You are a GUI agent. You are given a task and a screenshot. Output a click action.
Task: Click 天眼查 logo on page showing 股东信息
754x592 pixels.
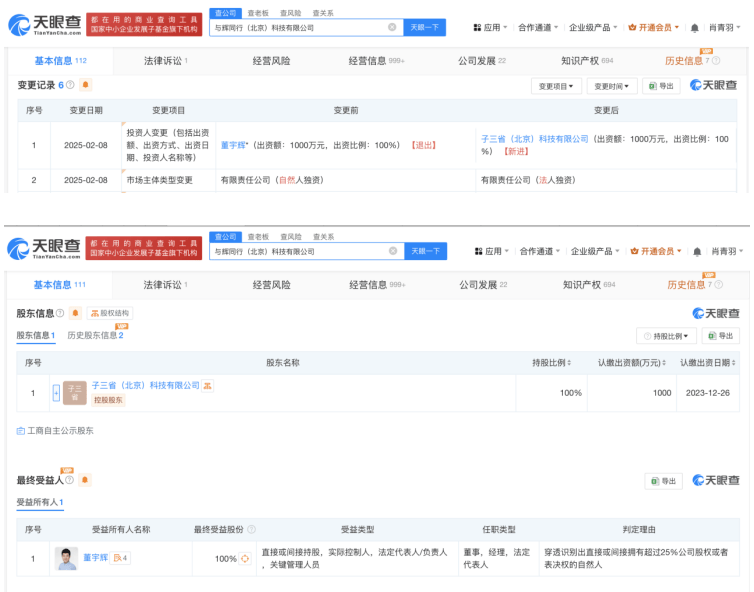coord(44,249)
